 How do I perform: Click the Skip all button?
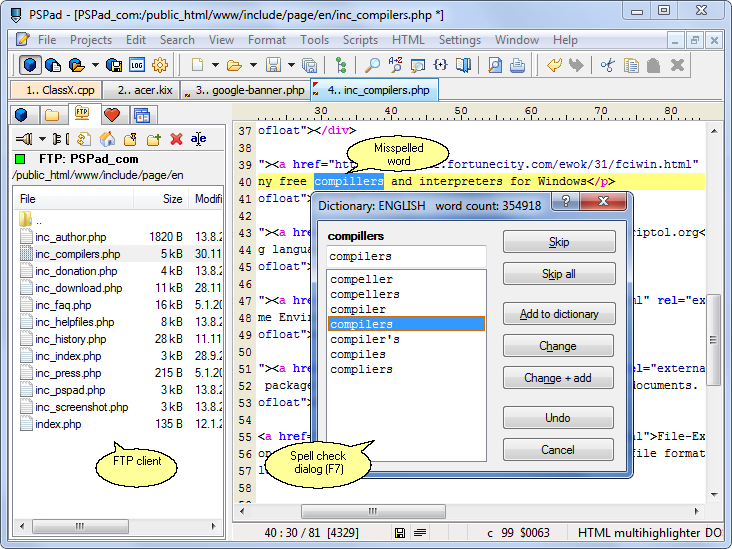[559, 274]
